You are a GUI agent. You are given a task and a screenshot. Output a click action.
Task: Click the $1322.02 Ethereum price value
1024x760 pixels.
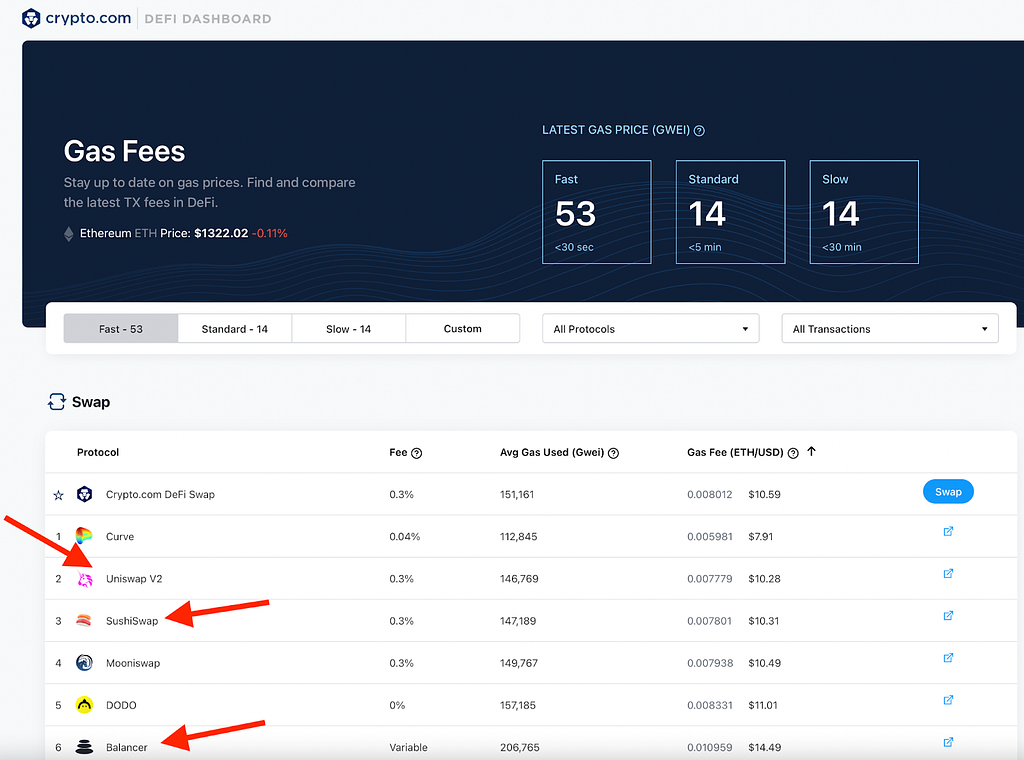tap(221, 233)
